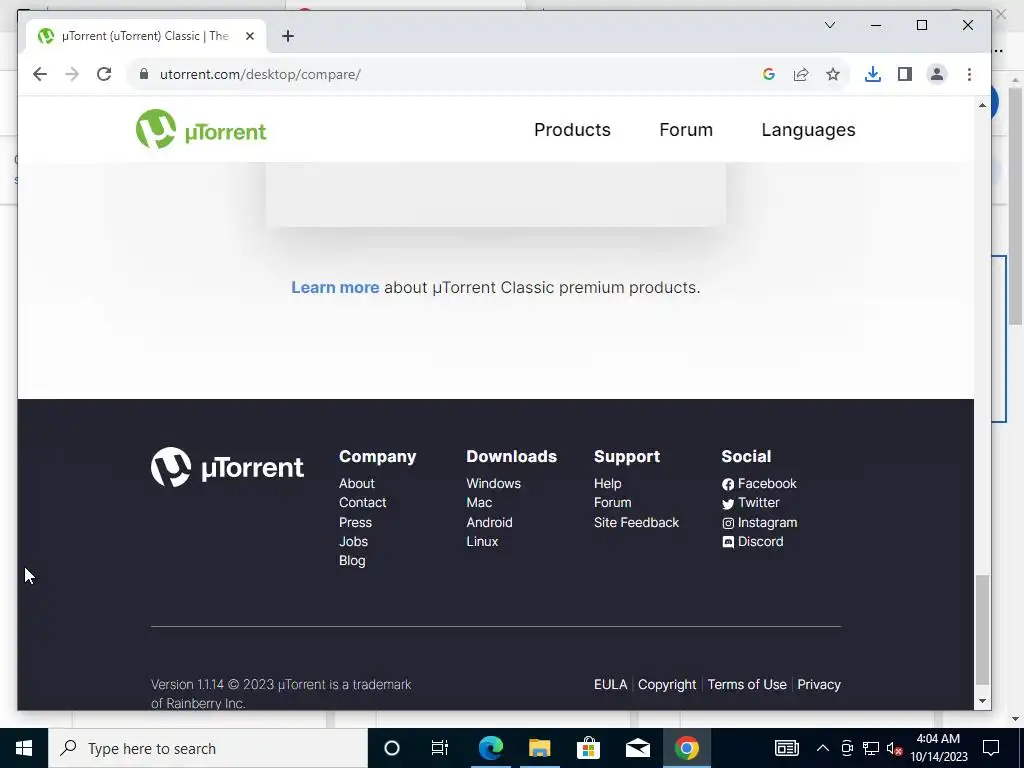This screenshot has height=768, width=1024.
Task: Open new tab with plus button
Action: pyautogui.click(x=287, y=36)
